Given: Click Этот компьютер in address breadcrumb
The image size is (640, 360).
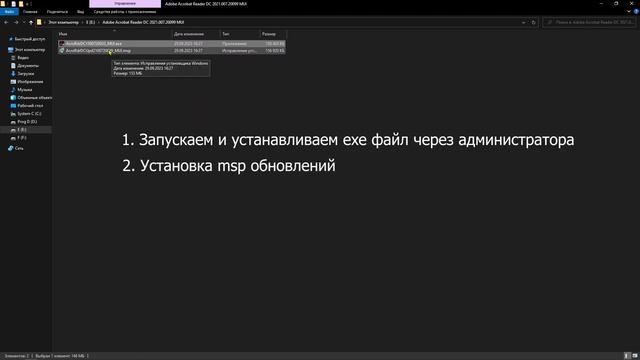Looking at the screenshot, I should (64, 22).
